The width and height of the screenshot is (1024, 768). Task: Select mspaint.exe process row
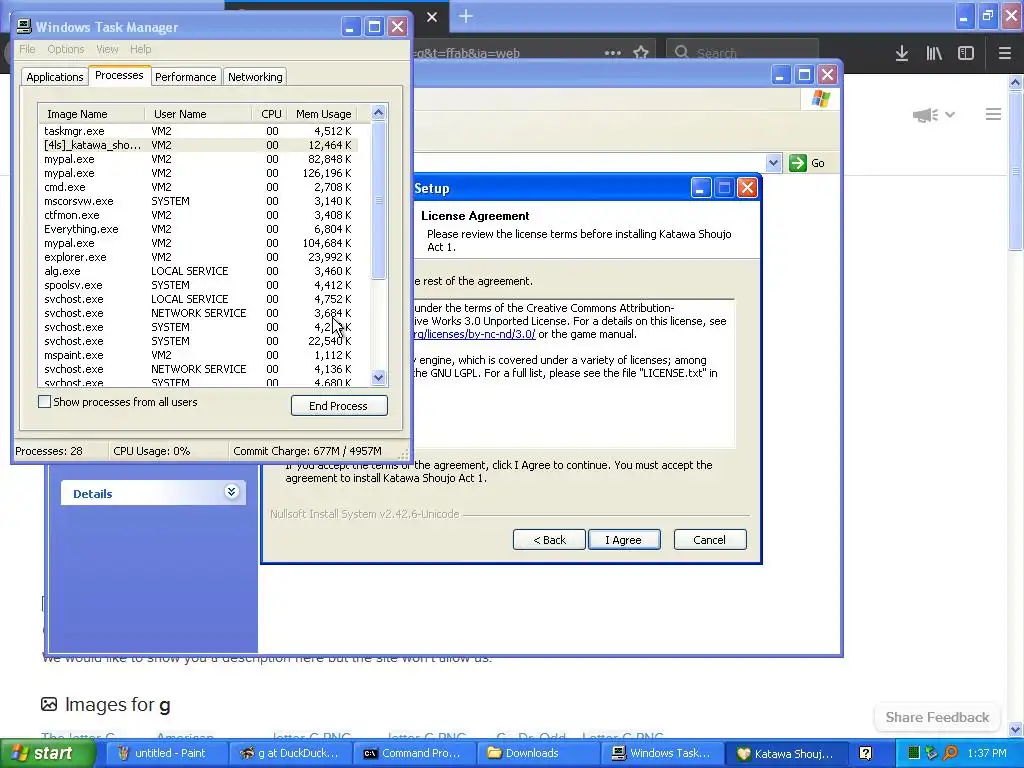pyautogui.click(x=199, y=355)
